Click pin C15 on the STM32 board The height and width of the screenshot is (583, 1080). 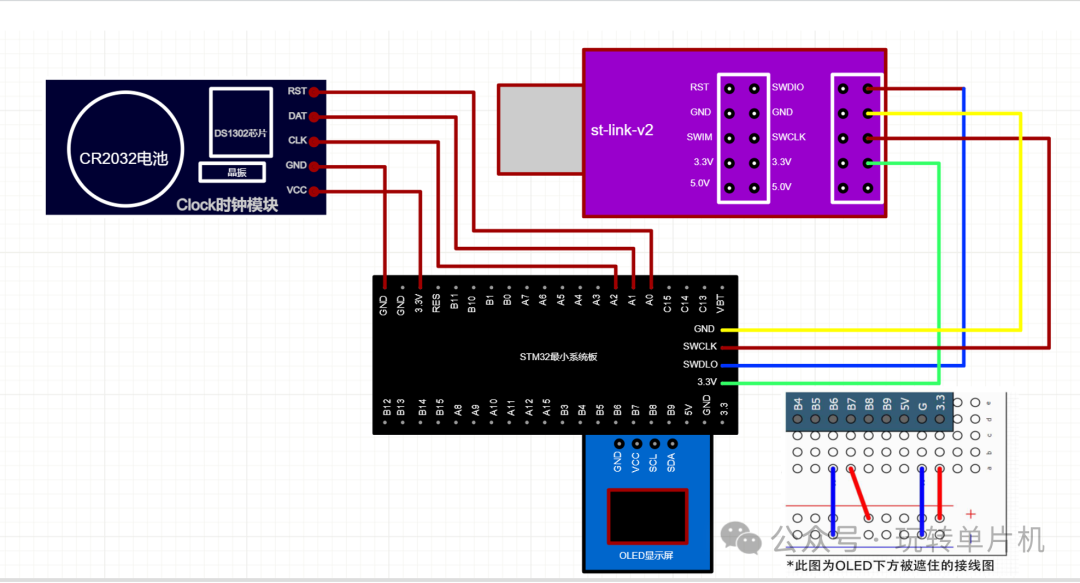[x=667, y=303]
